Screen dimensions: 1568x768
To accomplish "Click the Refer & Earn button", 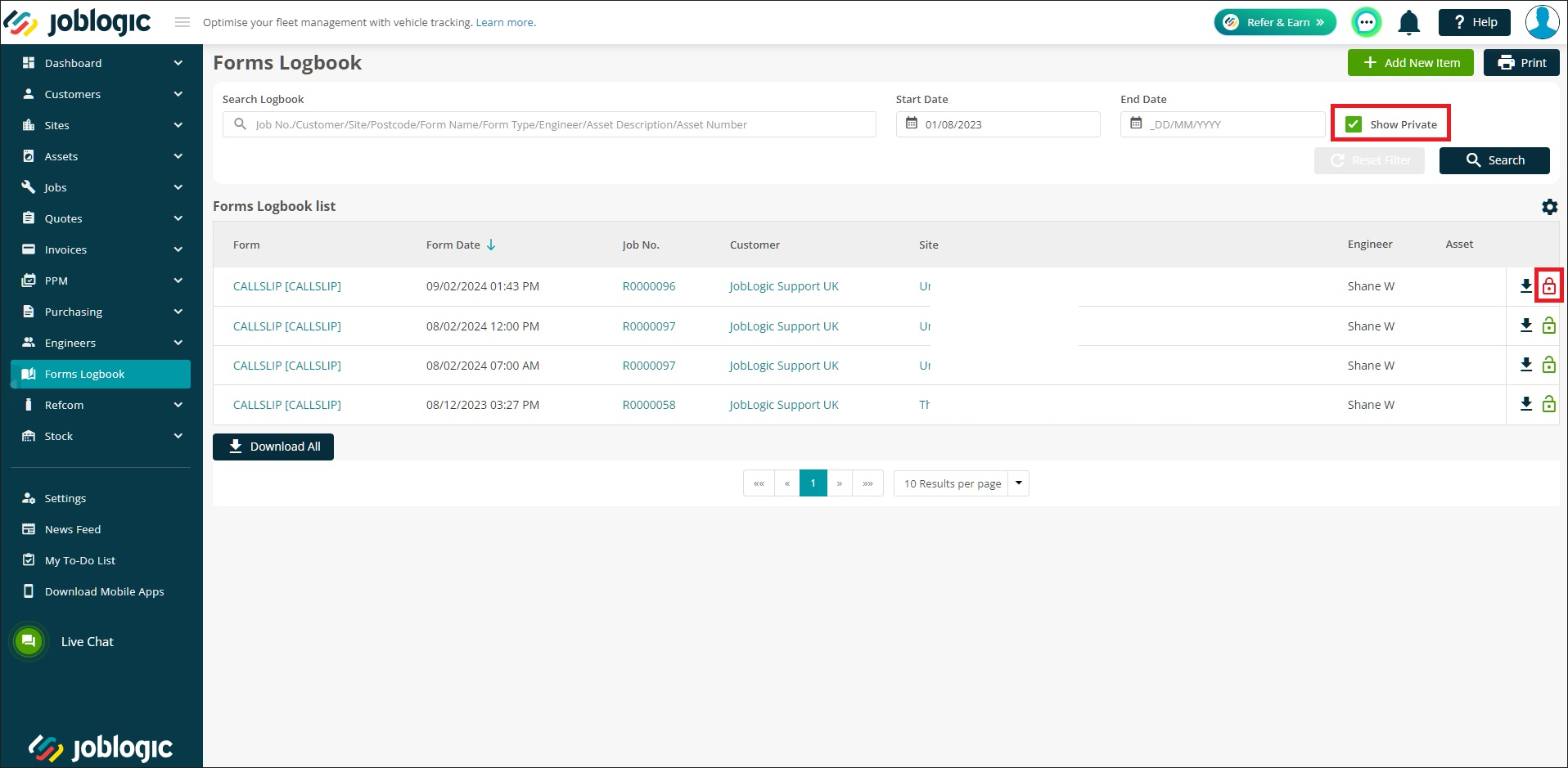I will coord(1275,22).
